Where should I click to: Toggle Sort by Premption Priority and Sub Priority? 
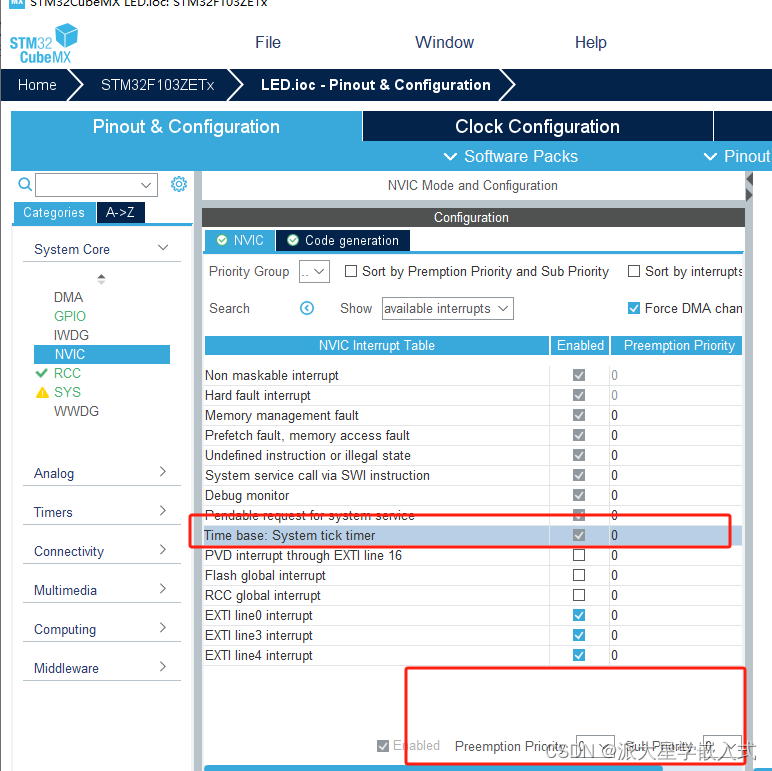coord(351,271)
